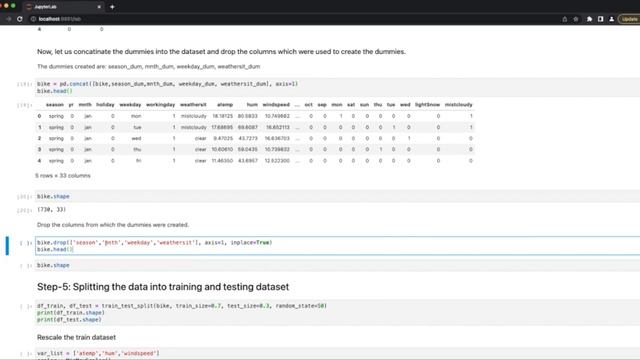Click windspeed value 12.522300
The height and width of the screenshot is (360, 640).
[x=278, y=161]
